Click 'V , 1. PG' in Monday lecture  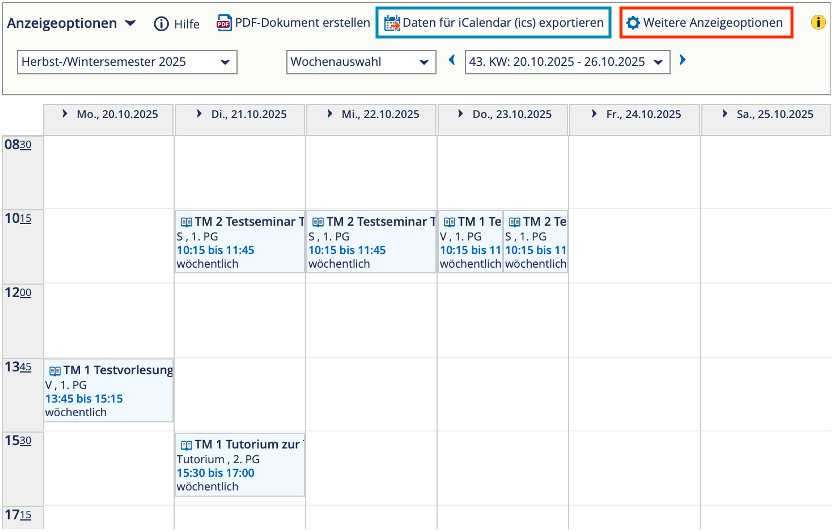pos(66,385)
